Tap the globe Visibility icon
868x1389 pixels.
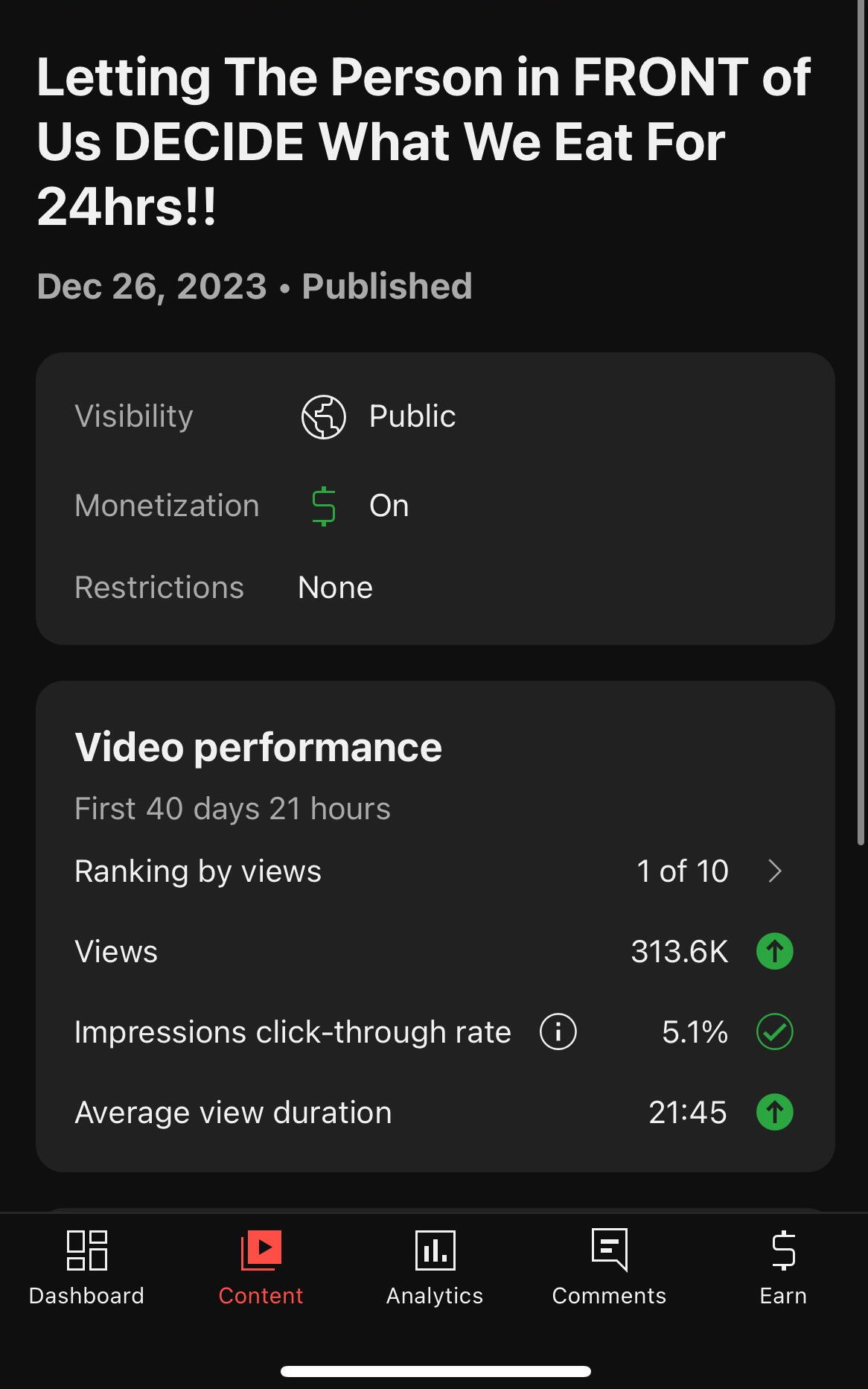[x=323, y=416]
